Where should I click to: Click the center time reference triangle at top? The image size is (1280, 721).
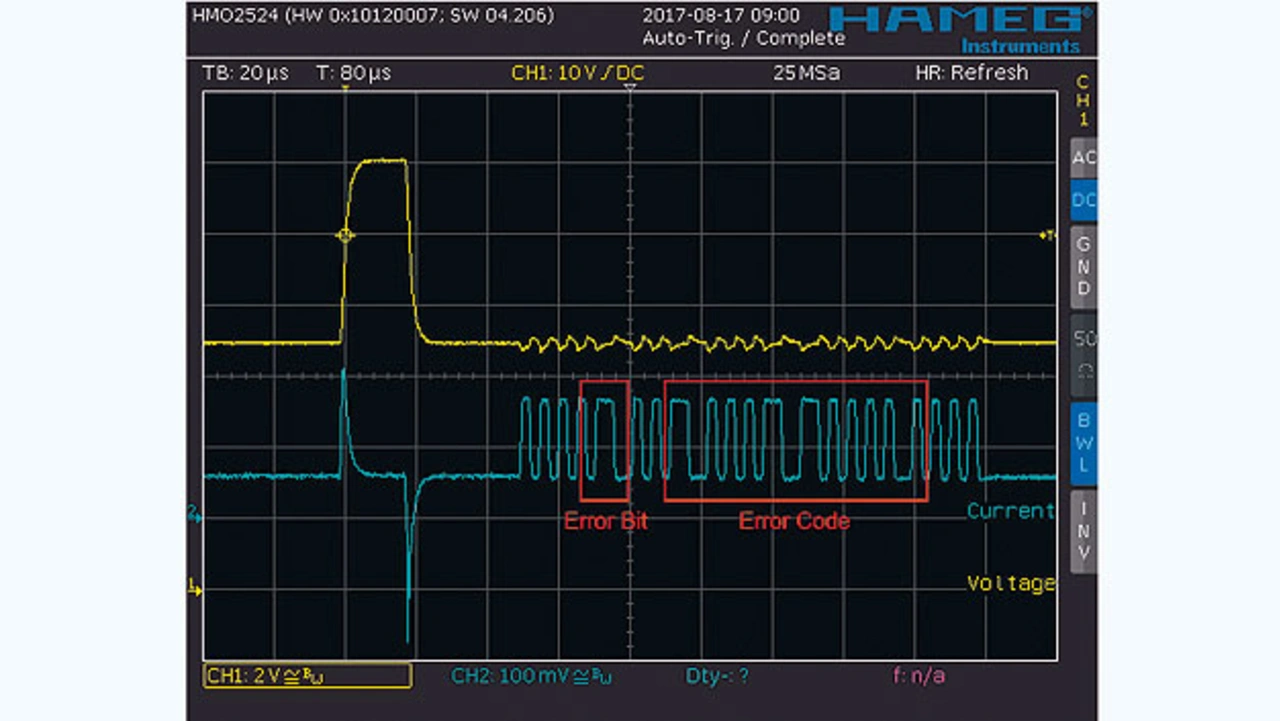(x=630, y=91)
